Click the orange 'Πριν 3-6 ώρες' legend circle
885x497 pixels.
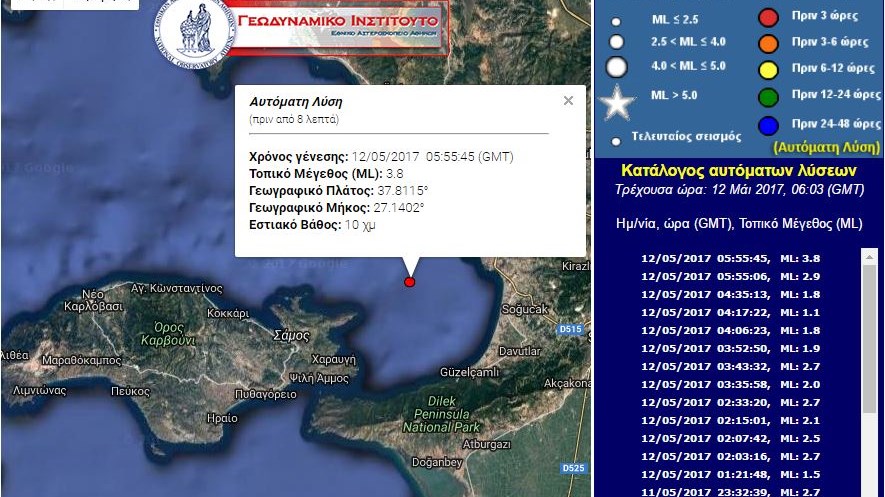(x=768, y=43)
